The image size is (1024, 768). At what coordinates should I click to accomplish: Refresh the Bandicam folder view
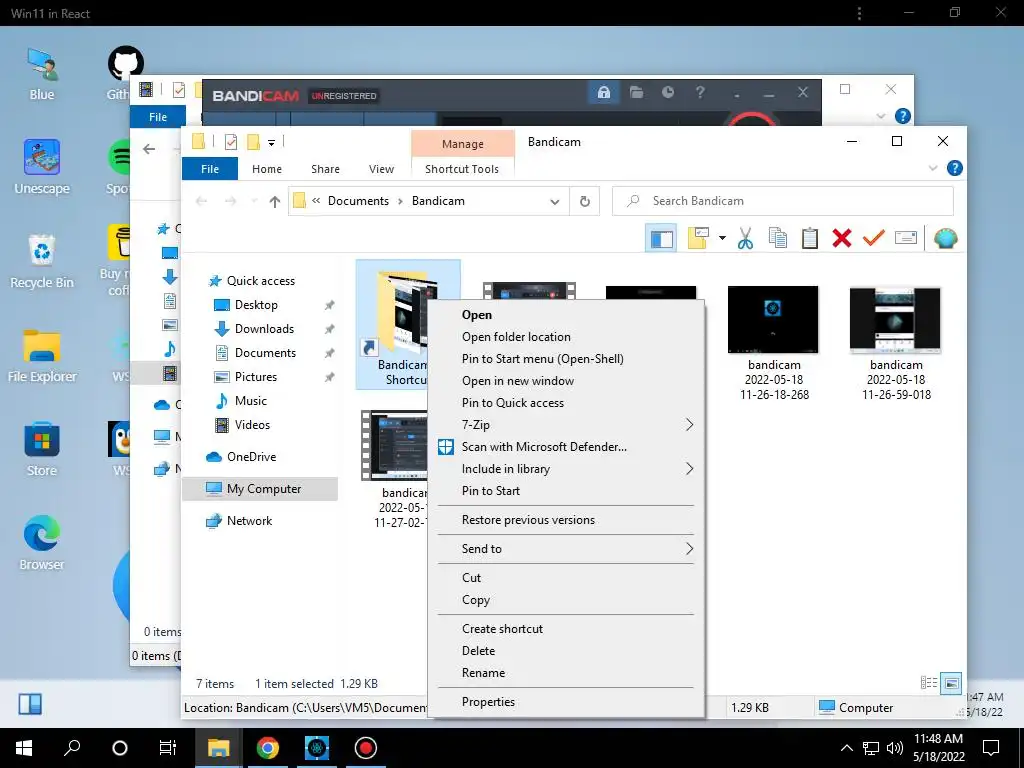pyautogui.click(x=584, y=201)
